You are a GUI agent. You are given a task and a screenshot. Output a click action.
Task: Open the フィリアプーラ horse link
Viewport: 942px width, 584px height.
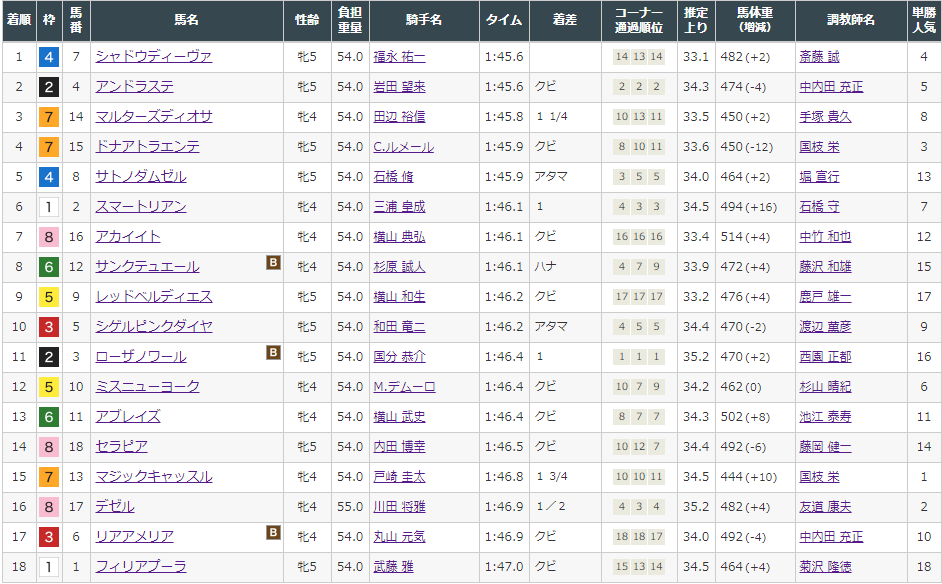141,567
